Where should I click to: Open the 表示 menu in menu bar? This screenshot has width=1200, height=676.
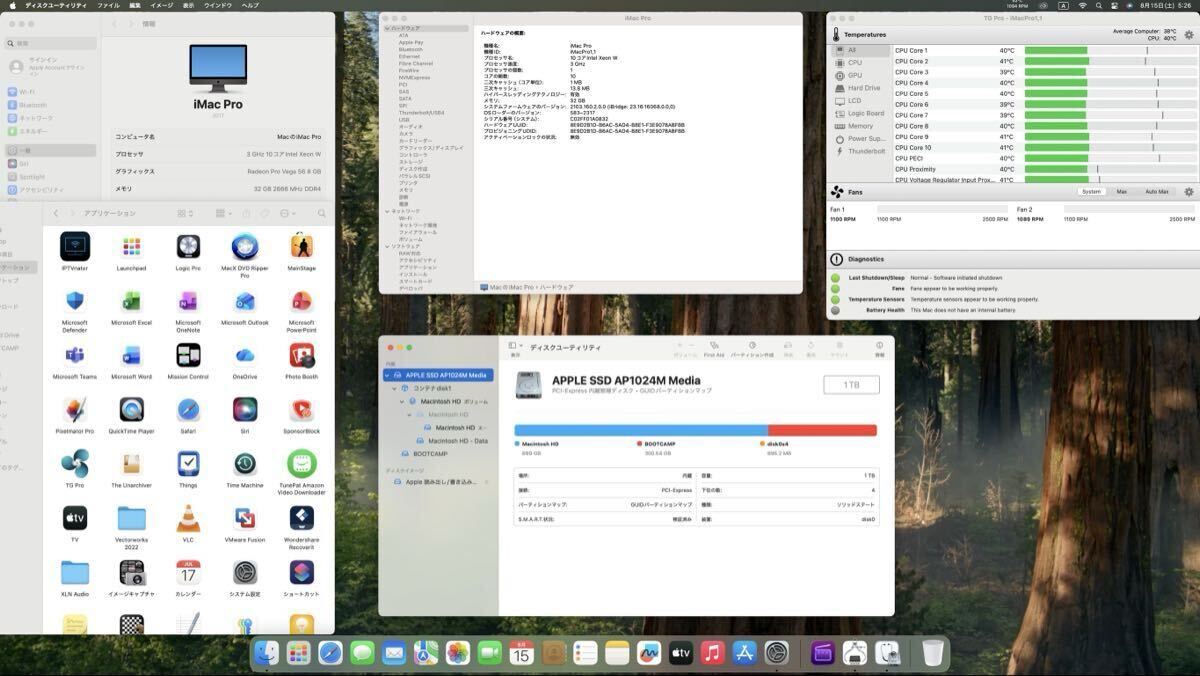click(188, 5)
